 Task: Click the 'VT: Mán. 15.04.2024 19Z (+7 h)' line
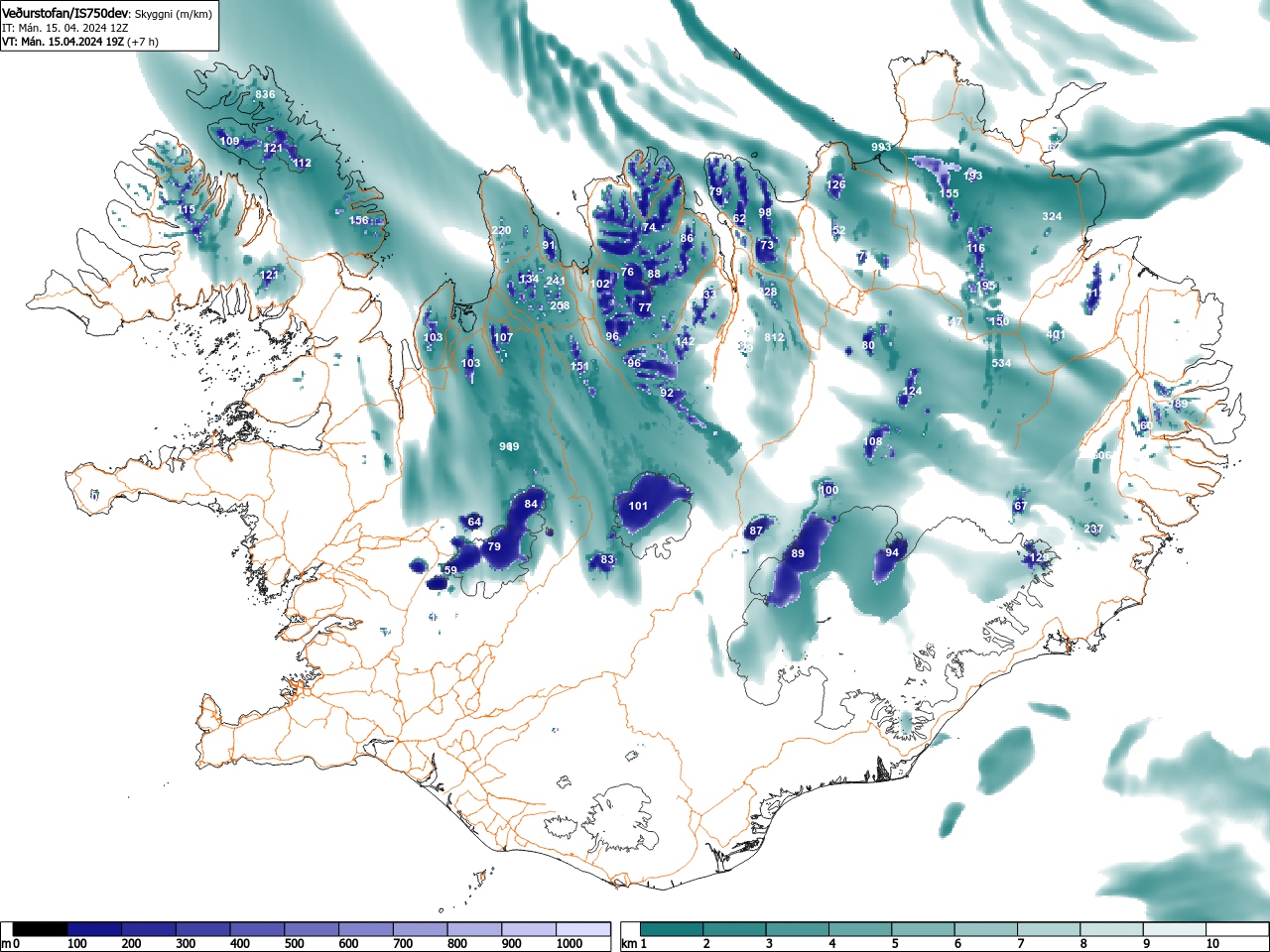click(80, 42)
